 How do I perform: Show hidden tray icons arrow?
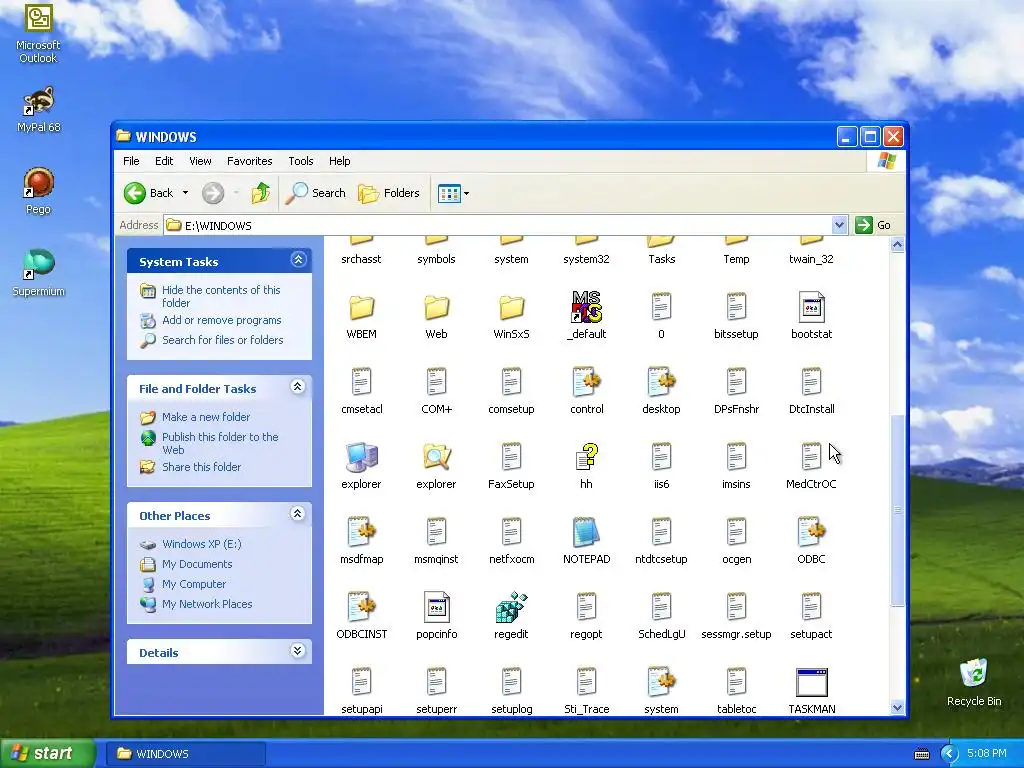tap(949, 754)
